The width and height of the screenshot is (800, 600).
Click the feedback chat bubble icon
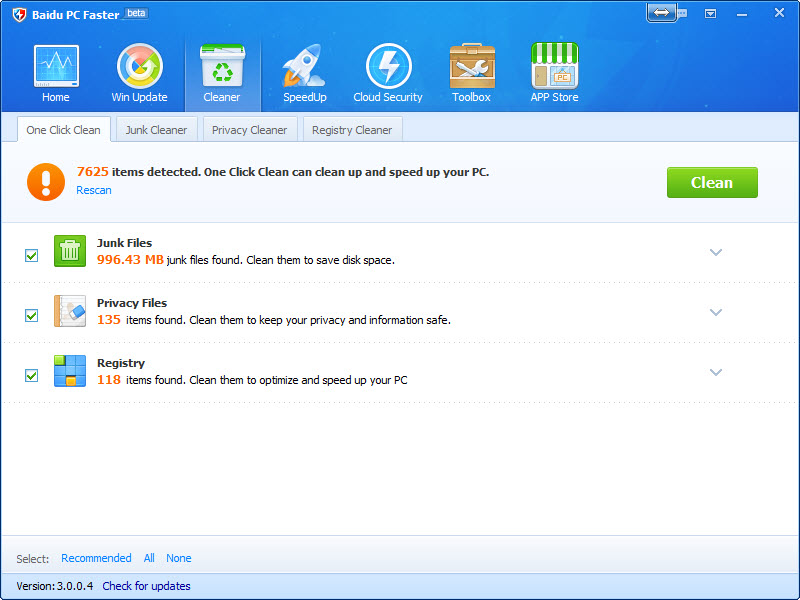point(682,14)
